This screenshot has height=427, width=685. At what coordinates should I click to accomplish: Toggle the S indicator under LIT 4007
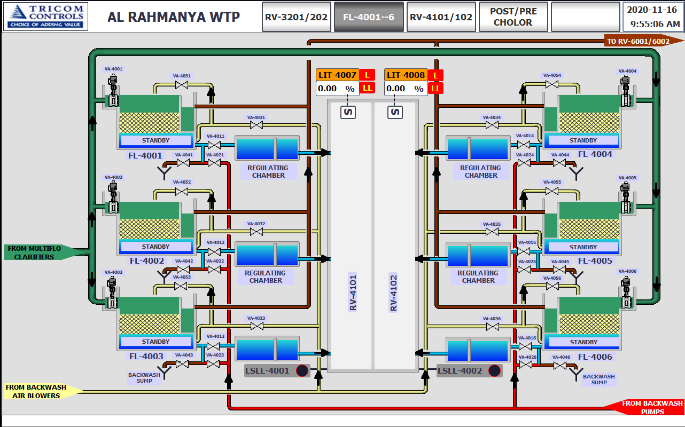pos(347,112)
